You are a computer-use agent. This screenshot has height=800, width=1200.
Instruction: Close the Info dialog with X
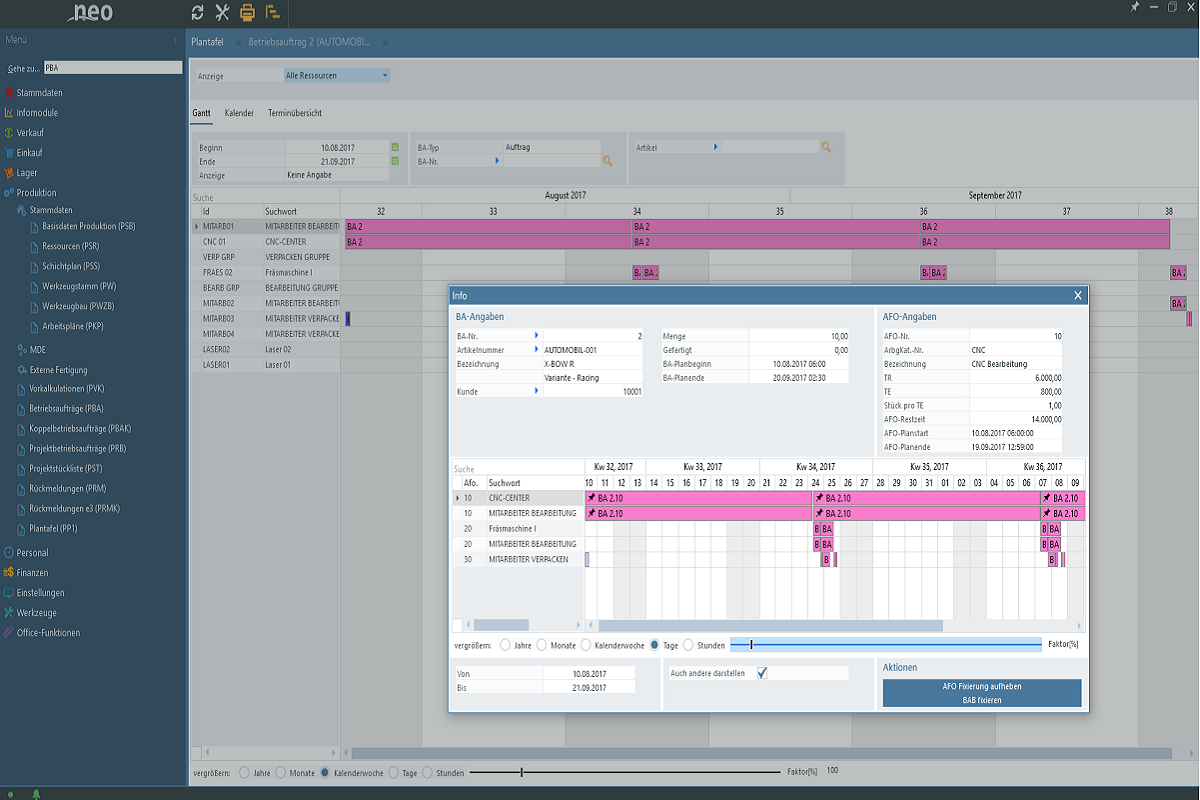(1077, 296)
